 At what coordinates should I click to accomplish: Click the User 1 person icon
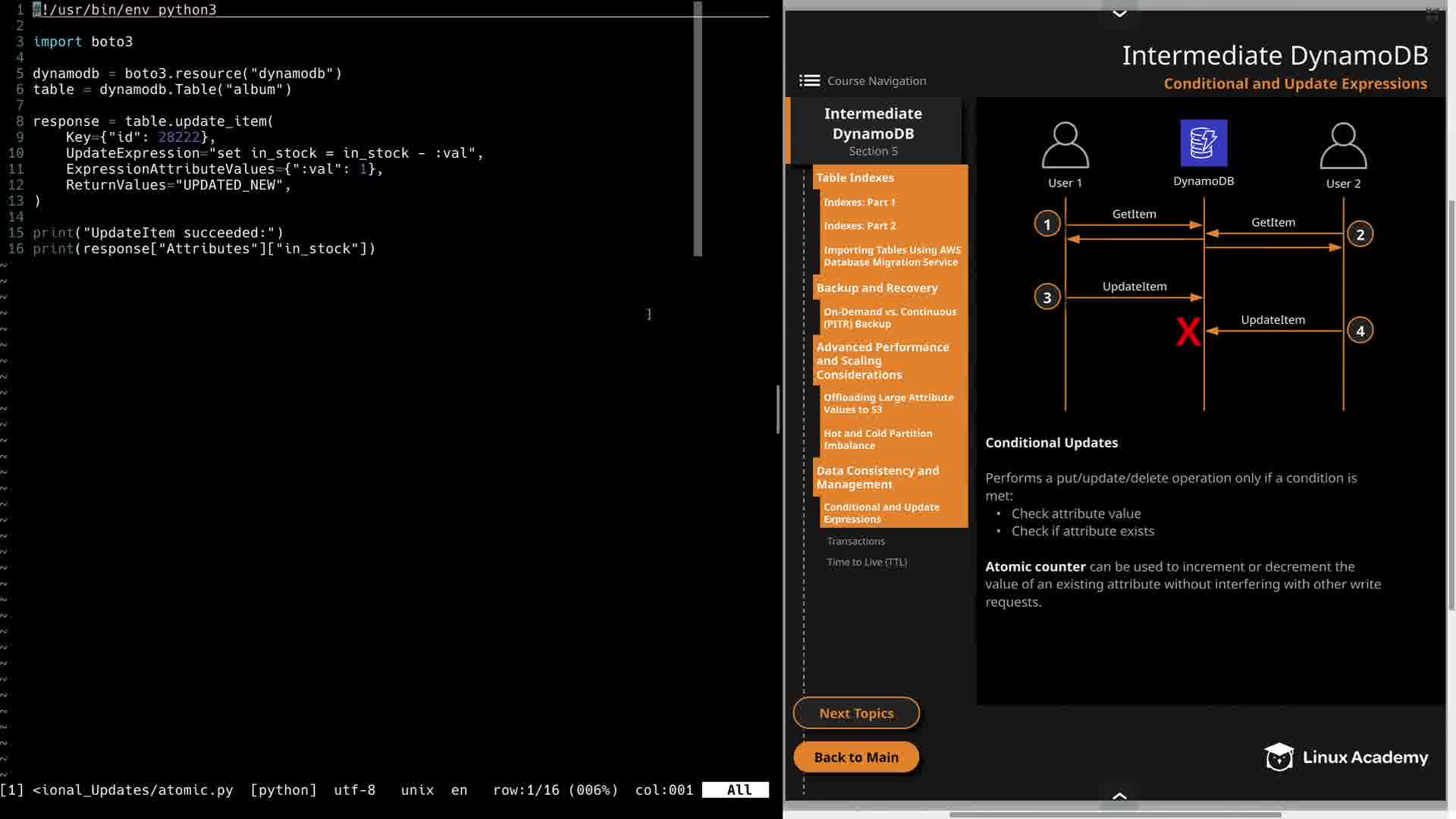coord(1065,145)
